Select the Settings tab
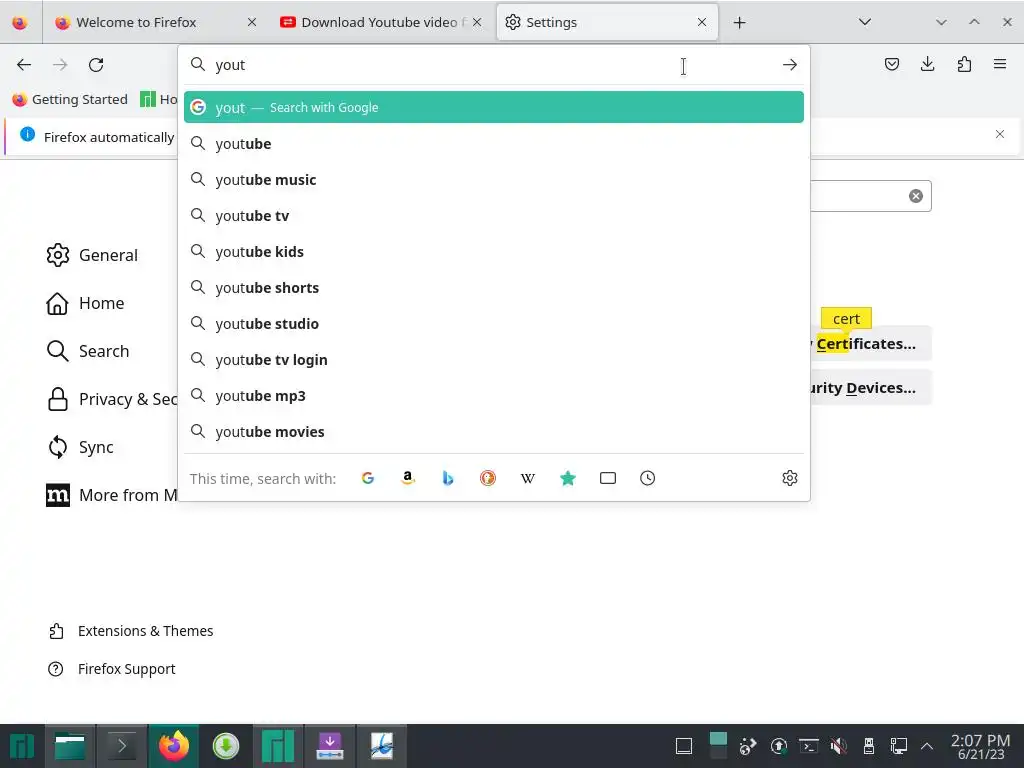1024x768 pixels. point(607,22)
